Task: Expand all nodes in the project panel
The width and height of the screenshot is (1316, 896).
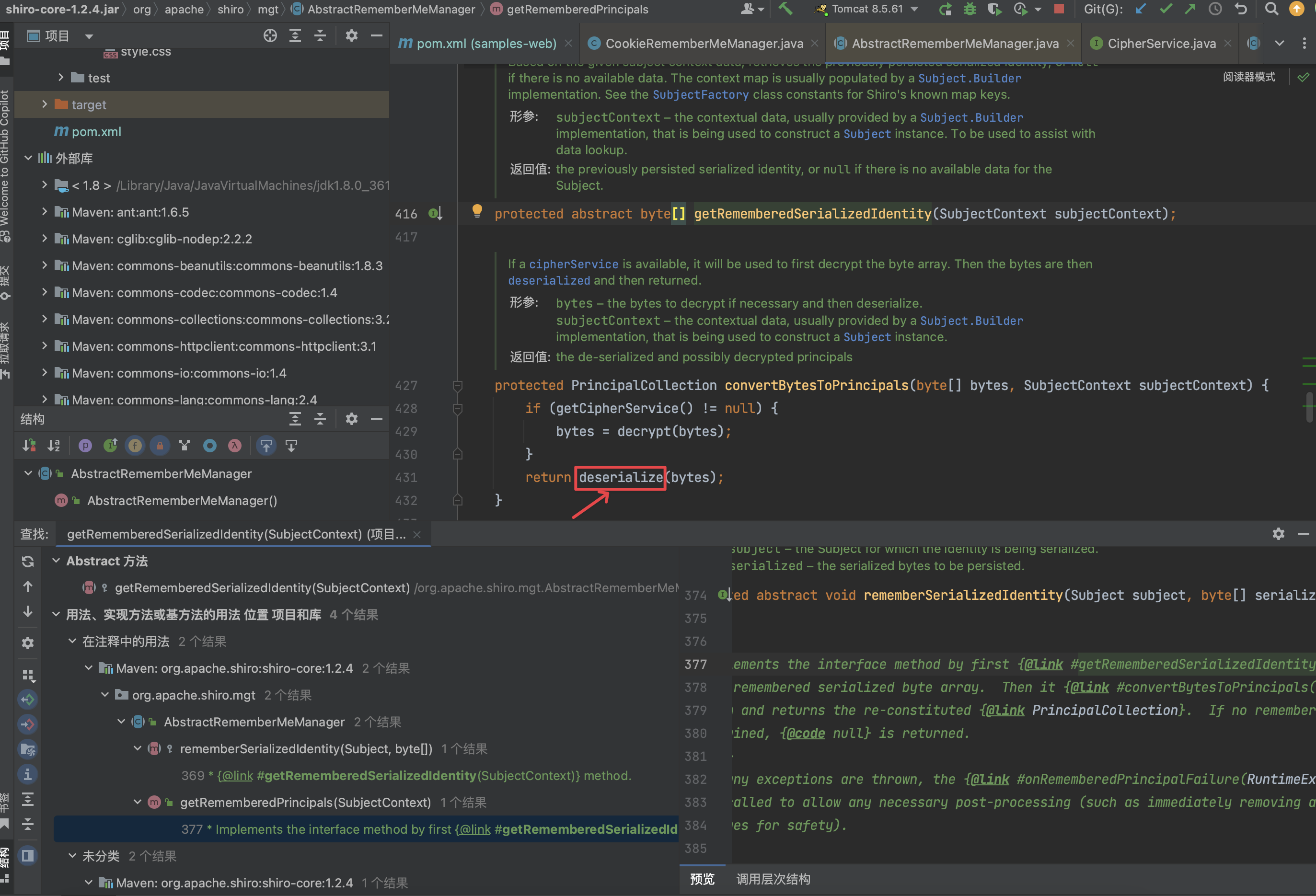Action: coord(295,35)
